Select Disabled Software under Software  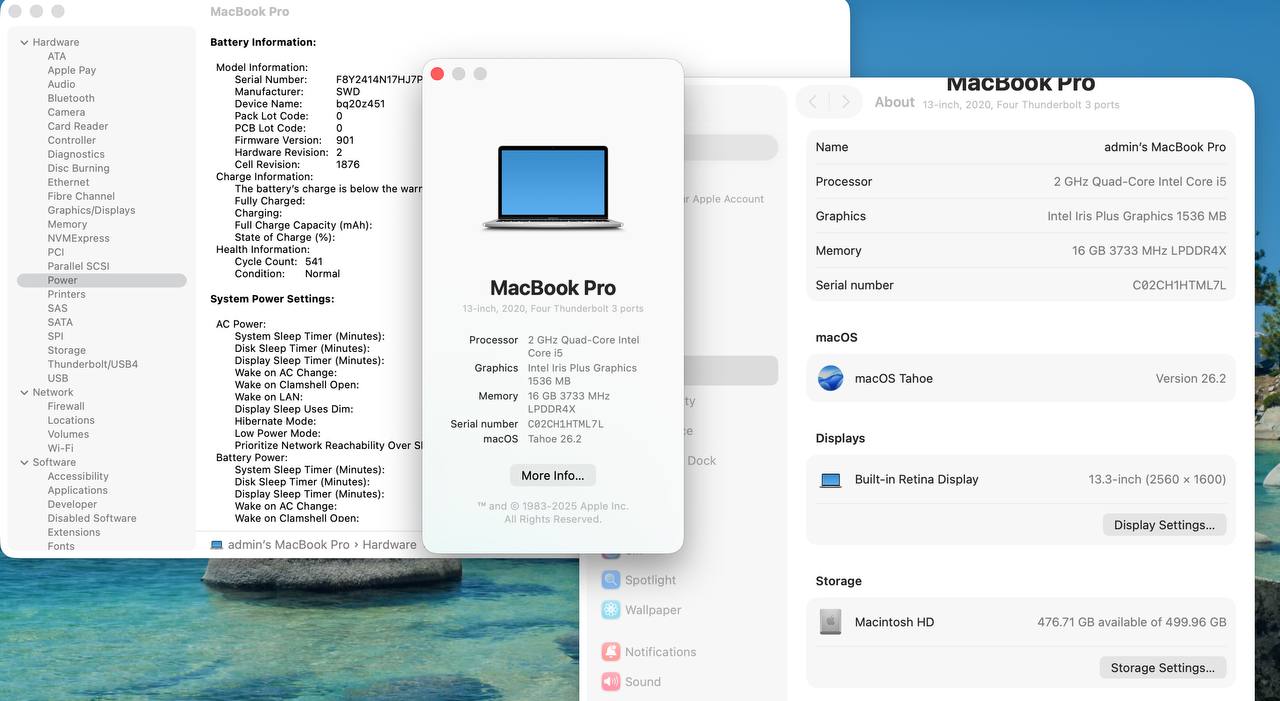[x=92, y=518]
